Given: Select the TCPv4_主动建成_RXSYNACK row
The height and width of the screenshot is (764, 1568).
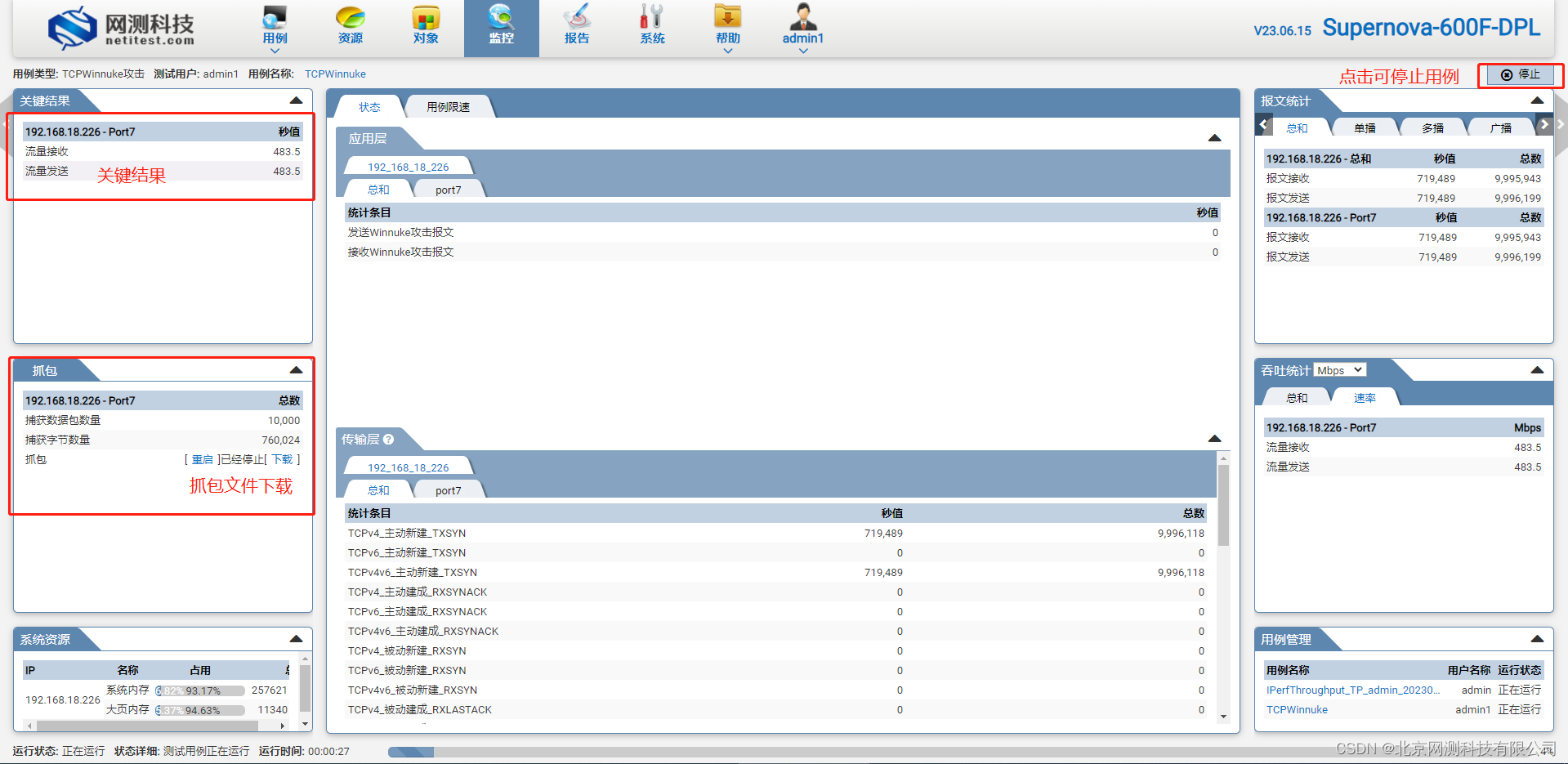Looking at the screenshot, I should pyautogui.click(x=776, y=592).
